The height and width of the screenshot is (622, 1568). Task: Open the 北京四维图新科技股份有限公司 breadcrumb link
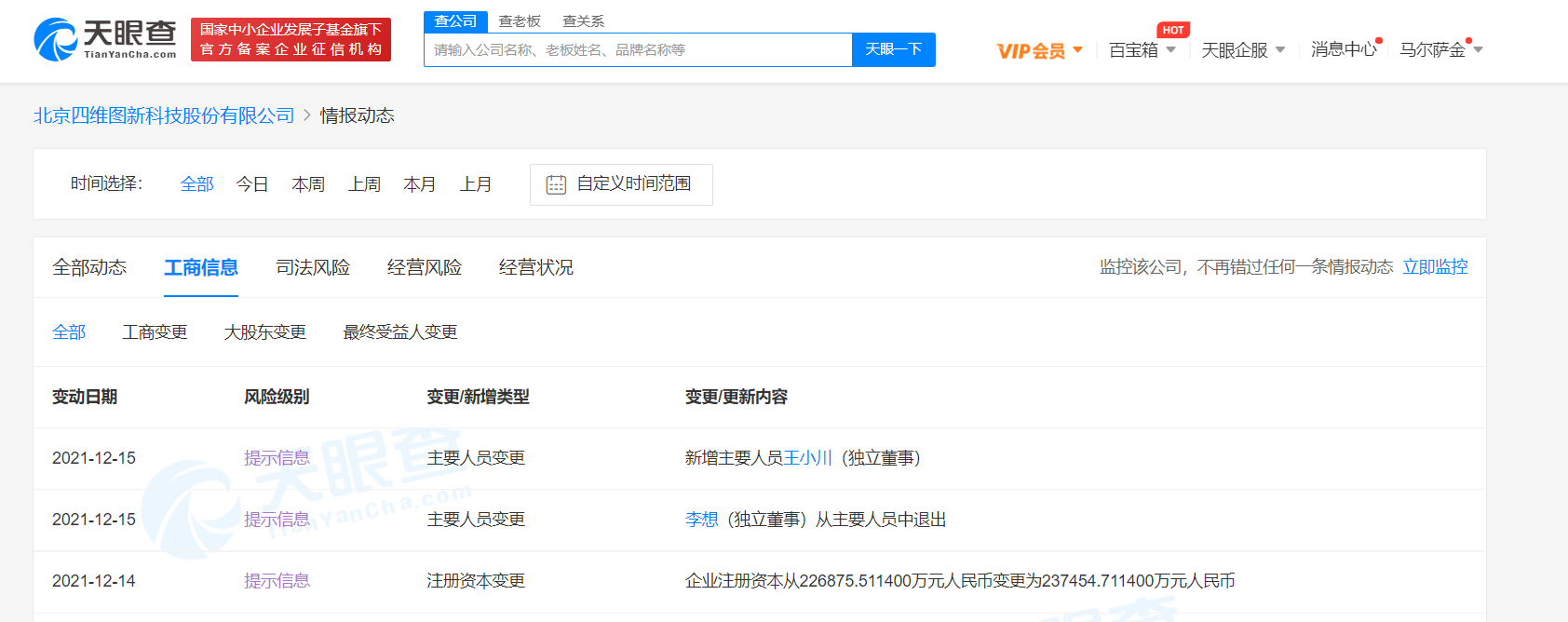[164, 115]
